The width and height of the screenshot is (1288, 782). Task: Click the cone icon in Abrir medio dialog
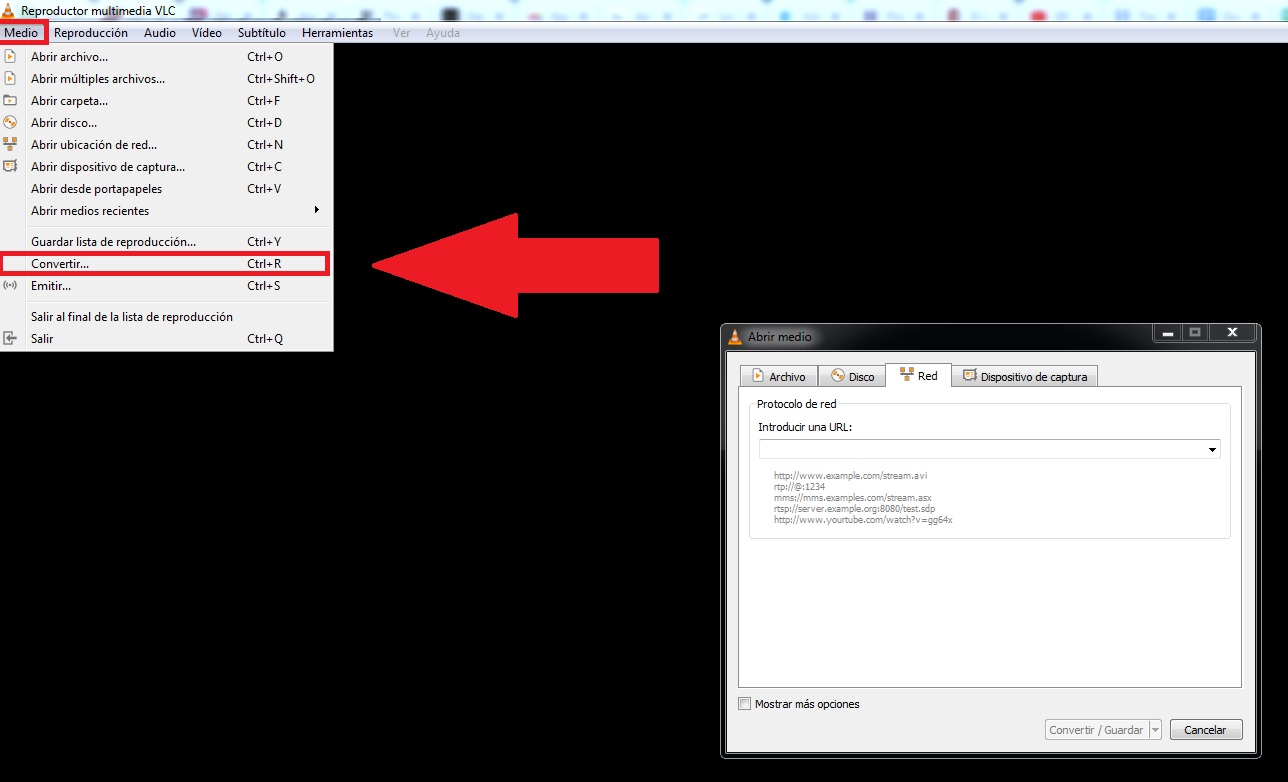736,337
